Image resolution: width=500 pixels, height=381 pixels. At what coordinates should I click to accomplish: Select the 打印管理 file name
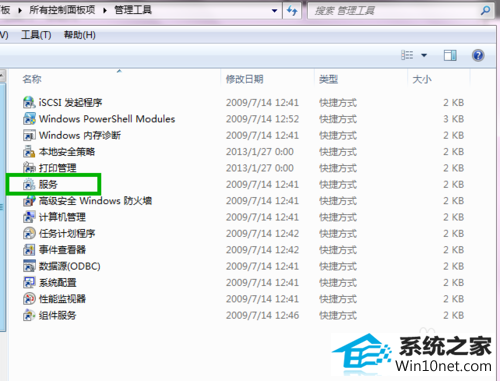pyautogui.click(x=57, y=168)
